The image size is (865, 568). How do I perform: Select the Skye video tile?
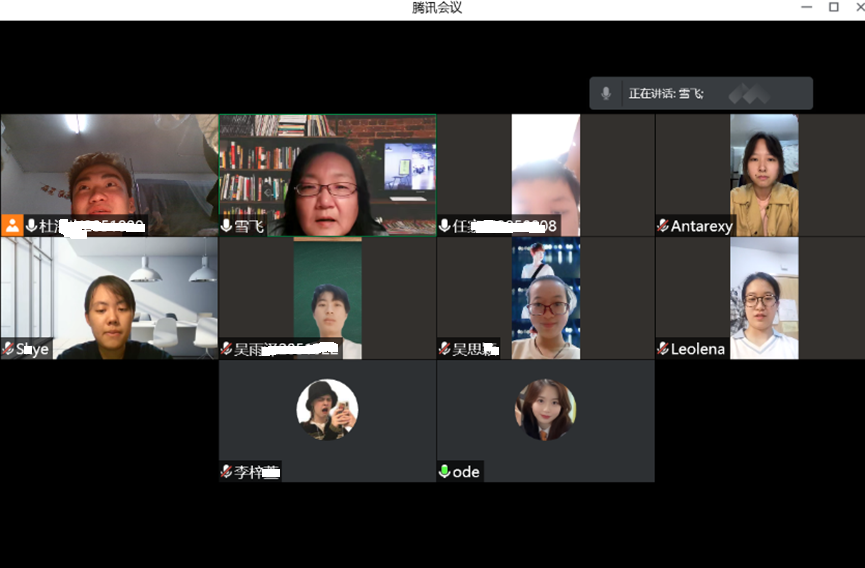click(x=109, y=298)
